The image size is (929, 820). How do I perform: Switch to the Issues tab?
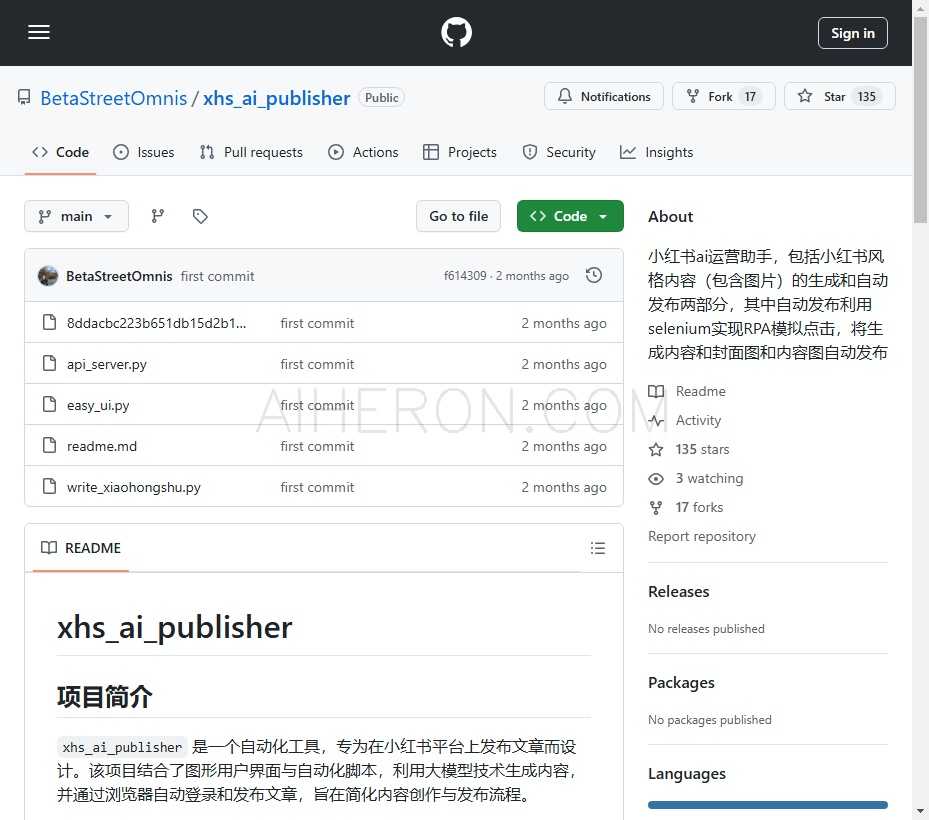(143, 152)
